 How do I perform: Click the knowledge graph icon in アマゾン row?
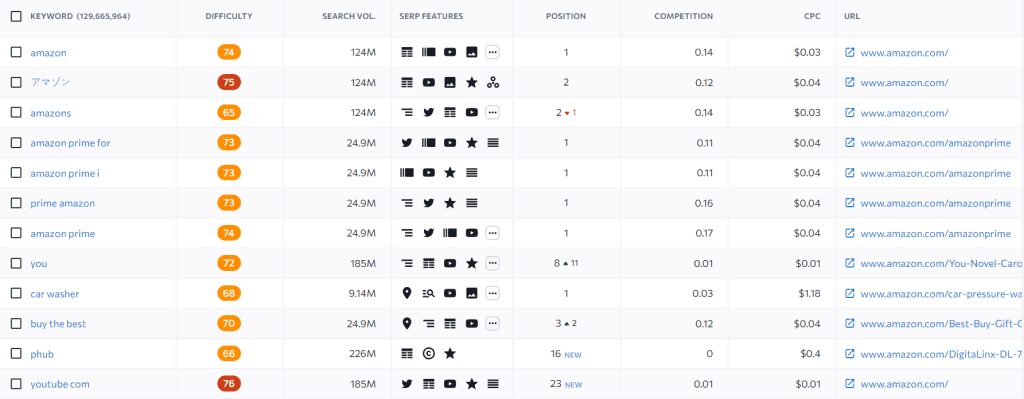pyautogui.click(x=493, y=83)
